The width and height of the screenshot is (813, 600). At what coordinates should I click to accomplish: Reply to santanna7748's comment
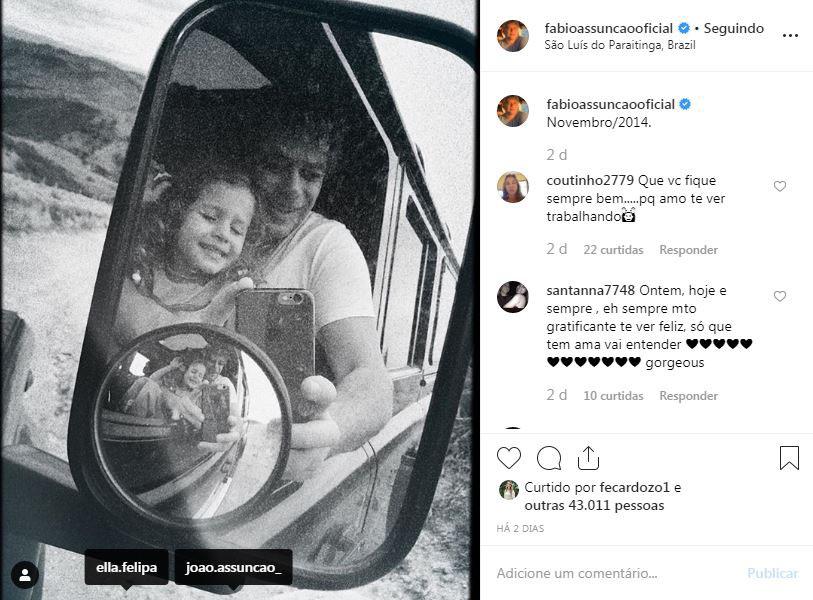click(x=688, y=395)
